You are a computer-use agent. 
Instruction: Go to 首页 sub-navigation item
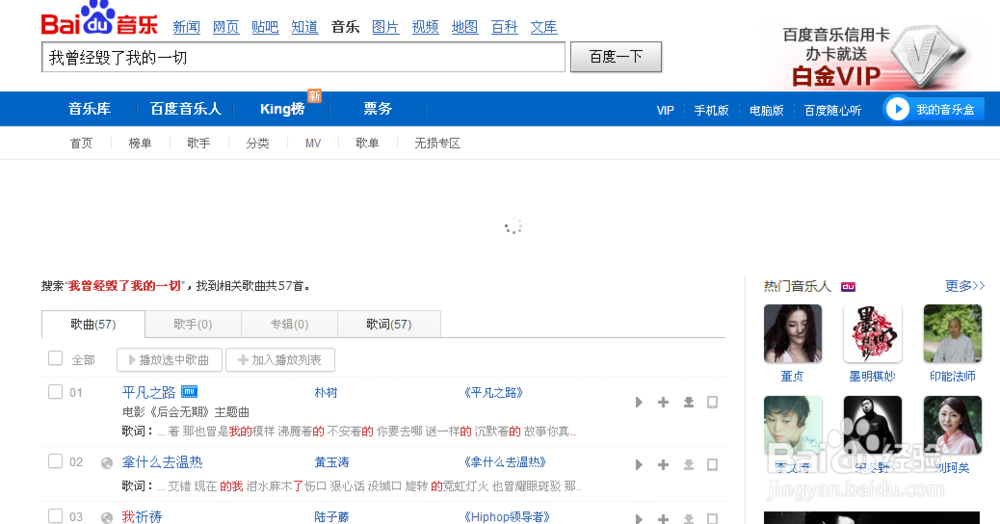point(81,143)
